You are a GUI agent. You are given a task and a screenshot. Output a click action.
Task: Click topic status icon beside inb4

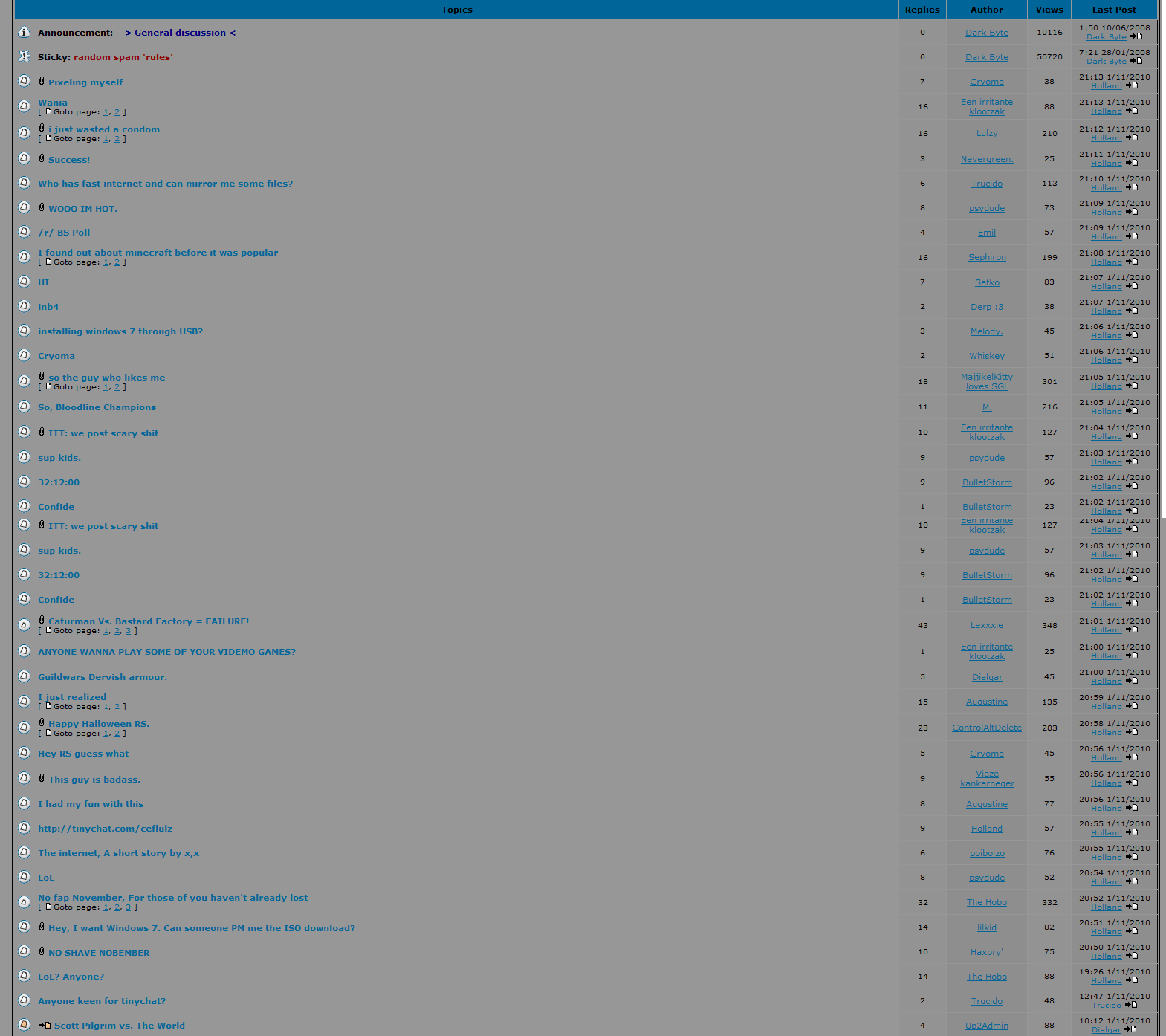[24, 306]
